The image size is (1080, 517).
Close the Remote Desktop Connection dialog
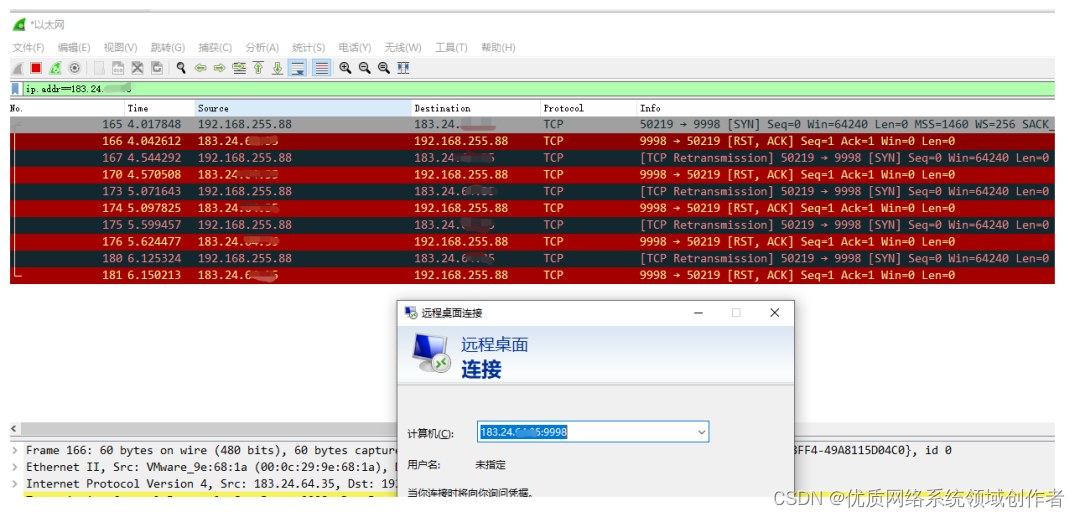[774, 313]
